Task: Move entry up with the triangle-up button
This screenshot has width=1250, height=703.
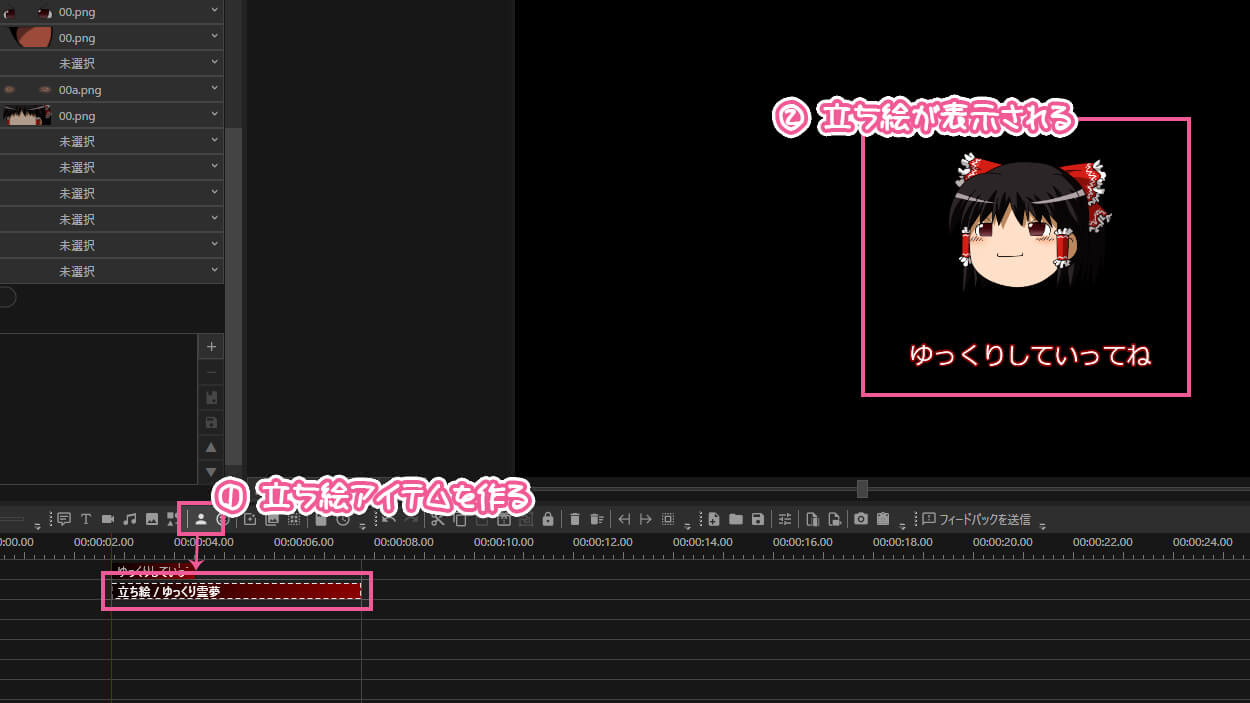Action: [x=211, y=447]
